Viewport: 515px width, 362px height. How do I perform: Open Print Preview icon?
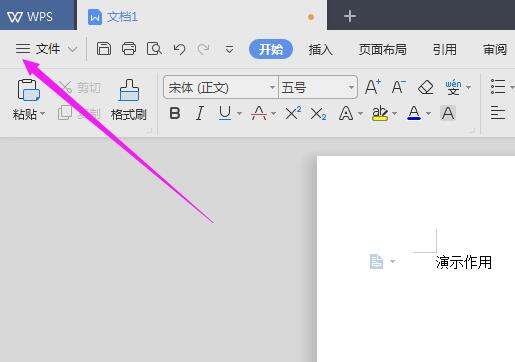[154, 49]
